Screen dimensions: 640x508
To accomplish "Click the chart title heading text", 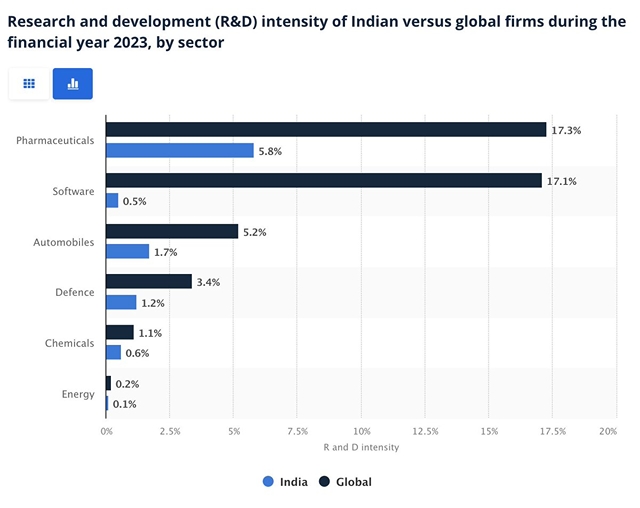I will (317, 32).
